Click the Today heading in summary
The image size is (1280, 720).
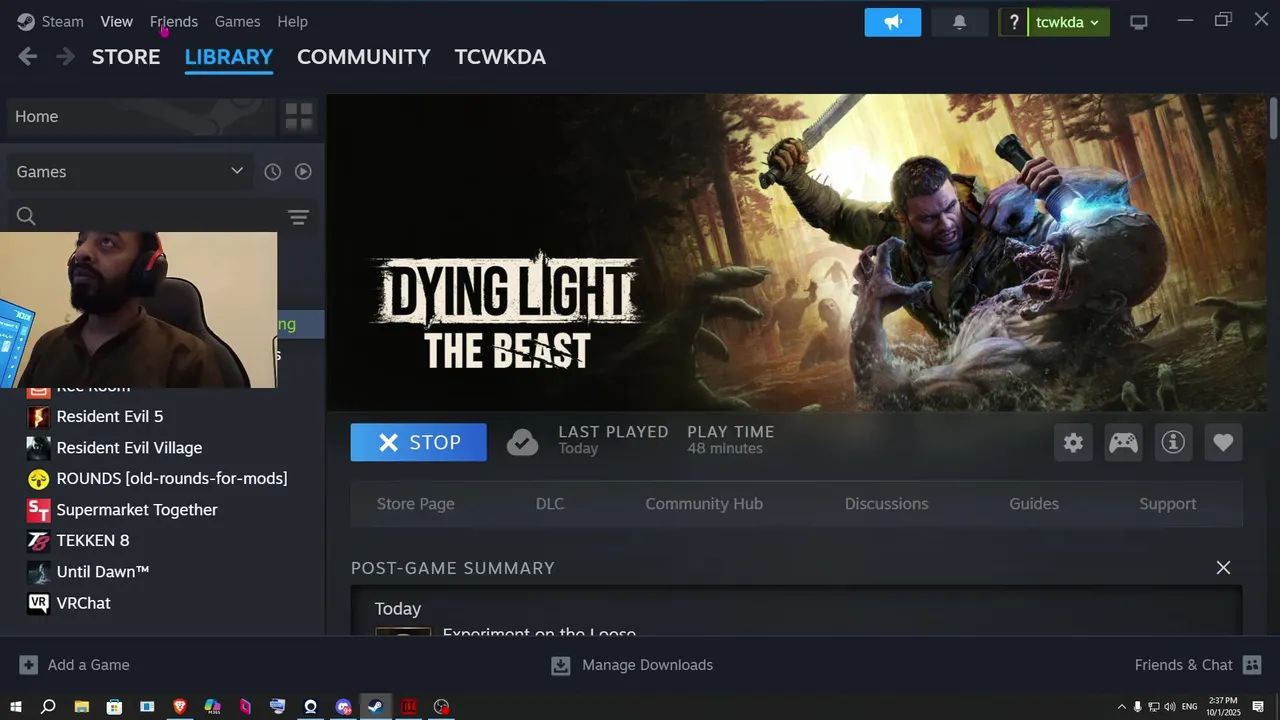pos(398,609)
